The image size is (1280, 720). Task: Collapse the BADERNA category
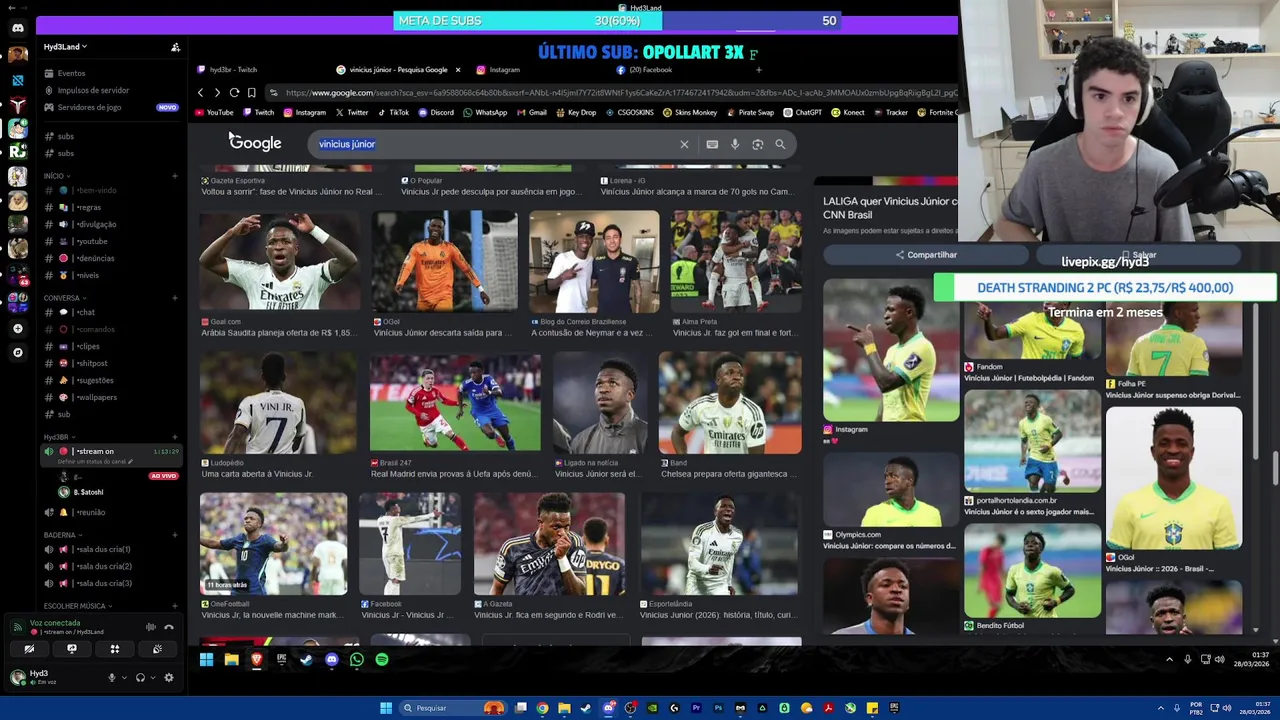coord(62,535)
